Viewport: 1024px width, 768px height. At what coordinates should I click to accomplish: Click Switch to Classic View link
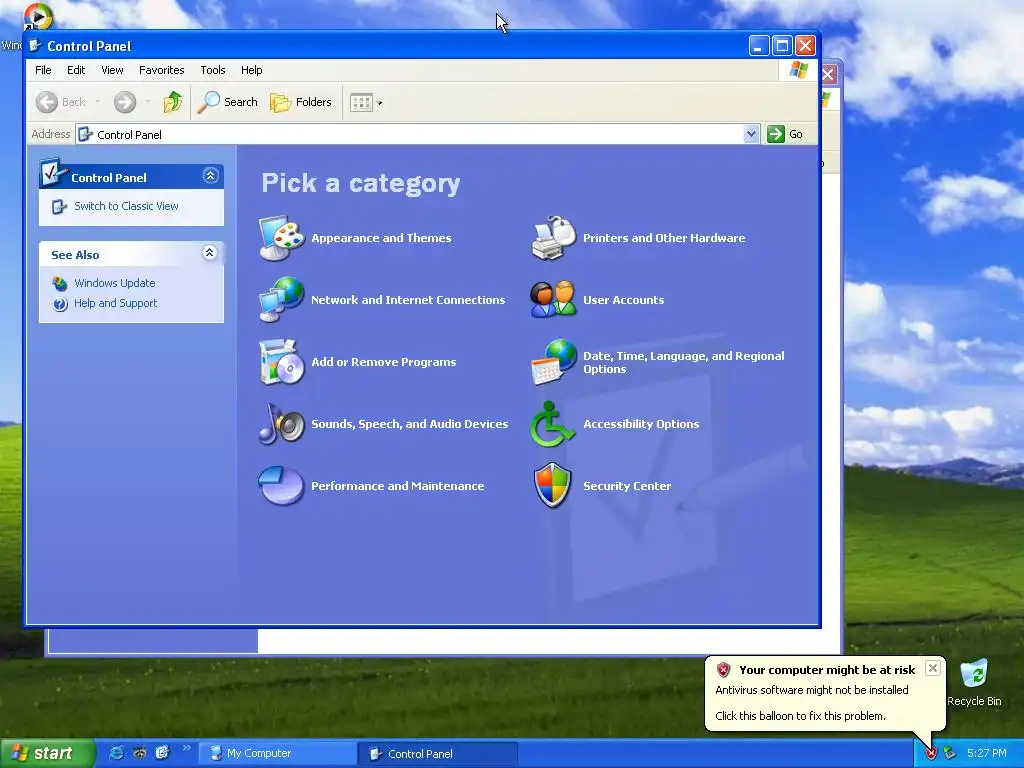[x=126, y=206]
